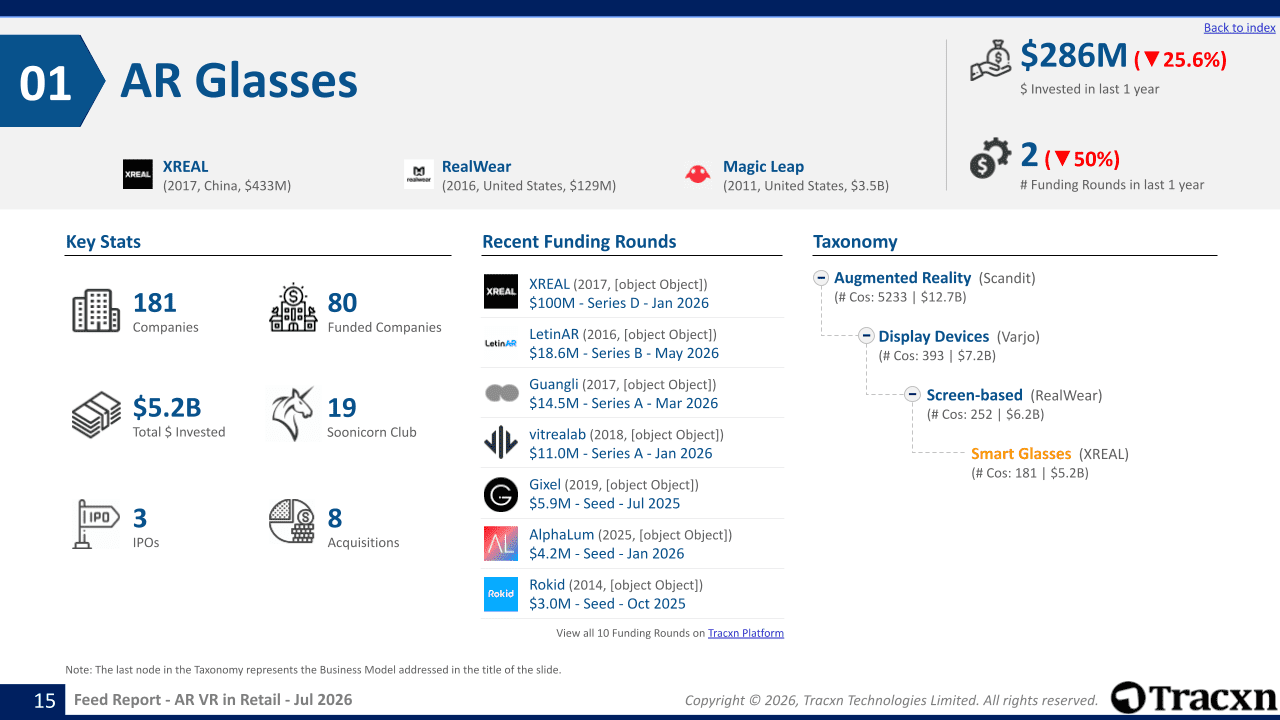Click the Guangli logo

pos(501,393)
